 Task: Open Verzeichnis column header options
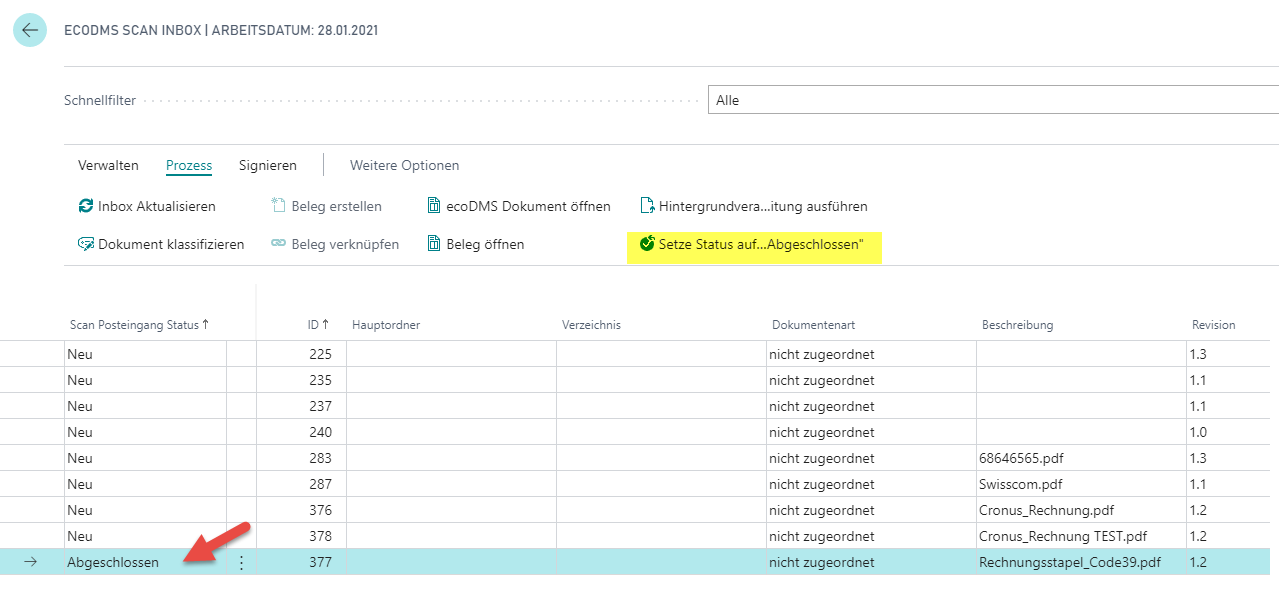[x=592, y=325]
